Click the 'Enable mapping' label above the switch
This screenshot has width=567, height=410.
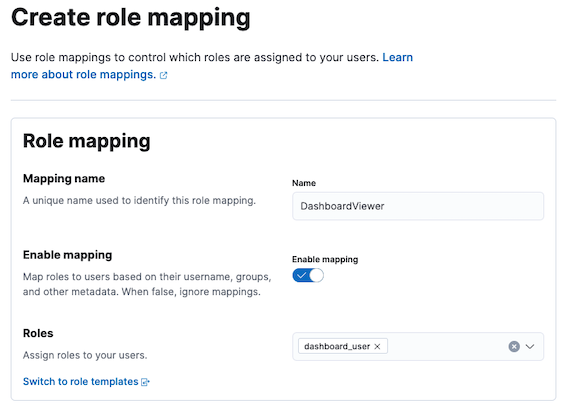tap(325, 259)
